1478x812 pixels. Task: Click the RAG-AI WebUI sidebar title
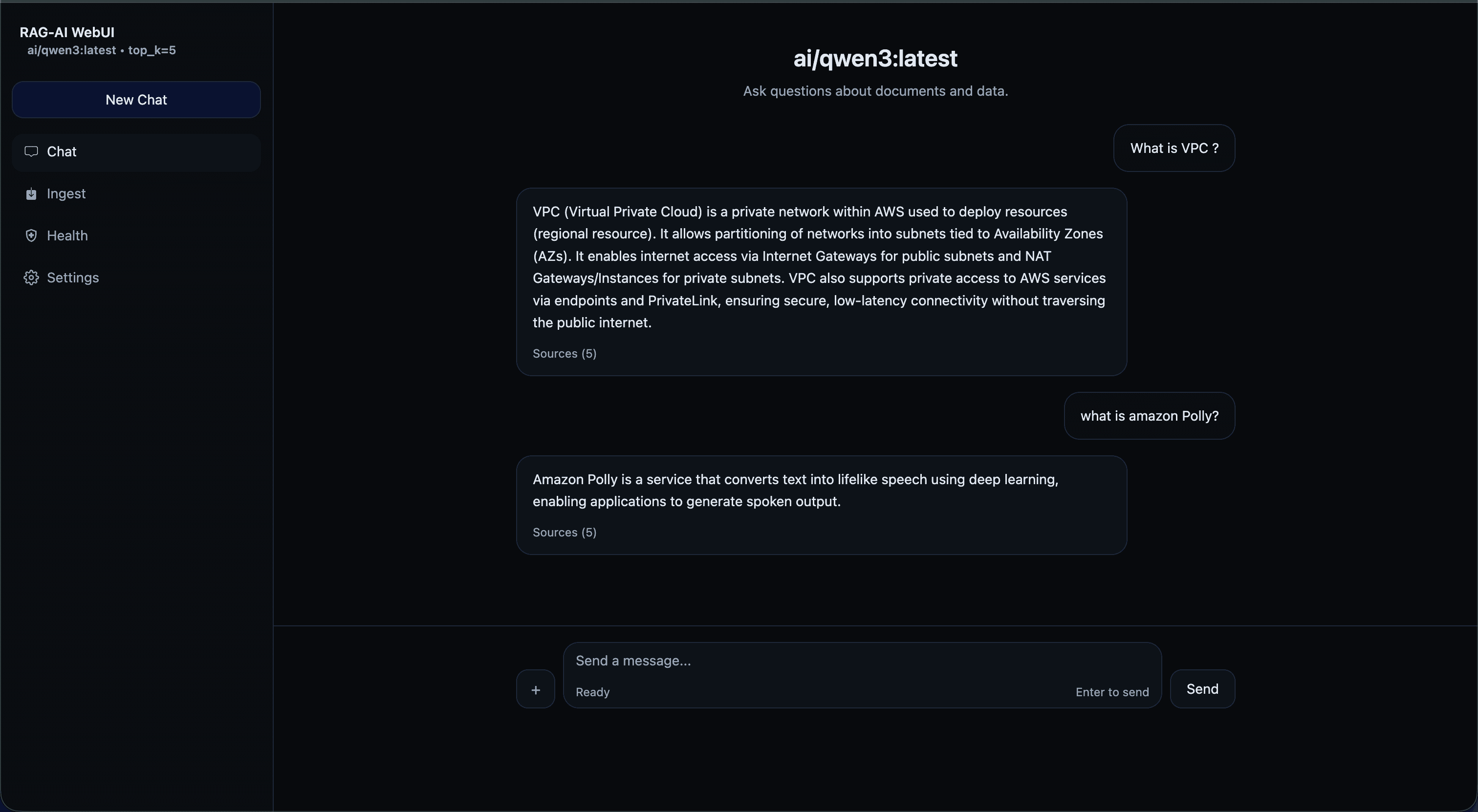(x=67, y=33)
